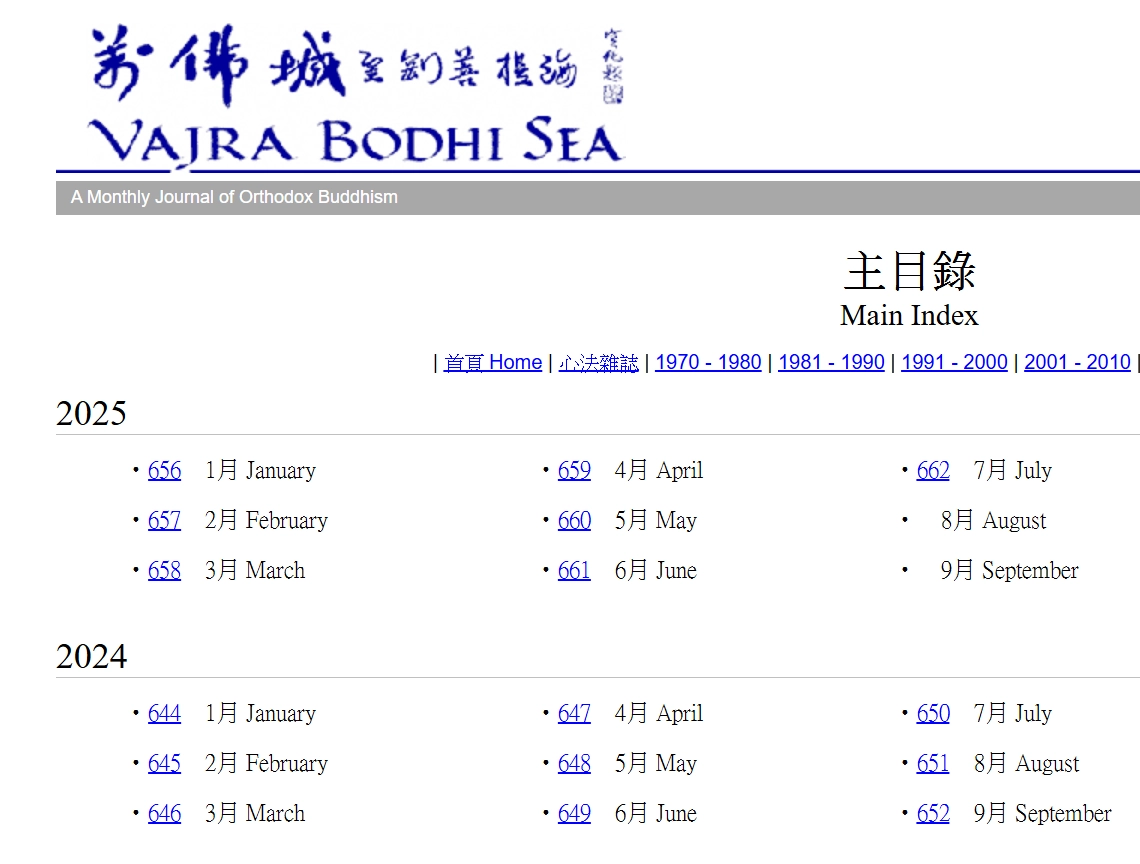This screenshot has height=864, width=1140.
Task: Open issue 651 for August 2024
Action: 933,764
